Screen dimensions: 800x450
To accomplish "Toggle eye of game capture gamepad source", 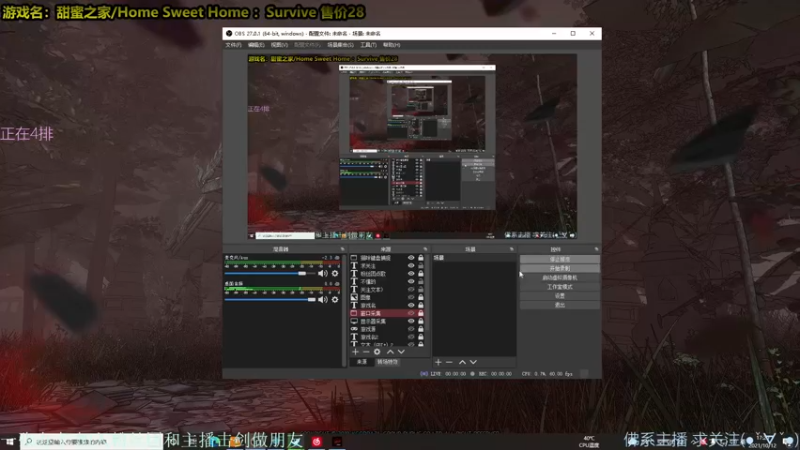I will coord(411,329).
